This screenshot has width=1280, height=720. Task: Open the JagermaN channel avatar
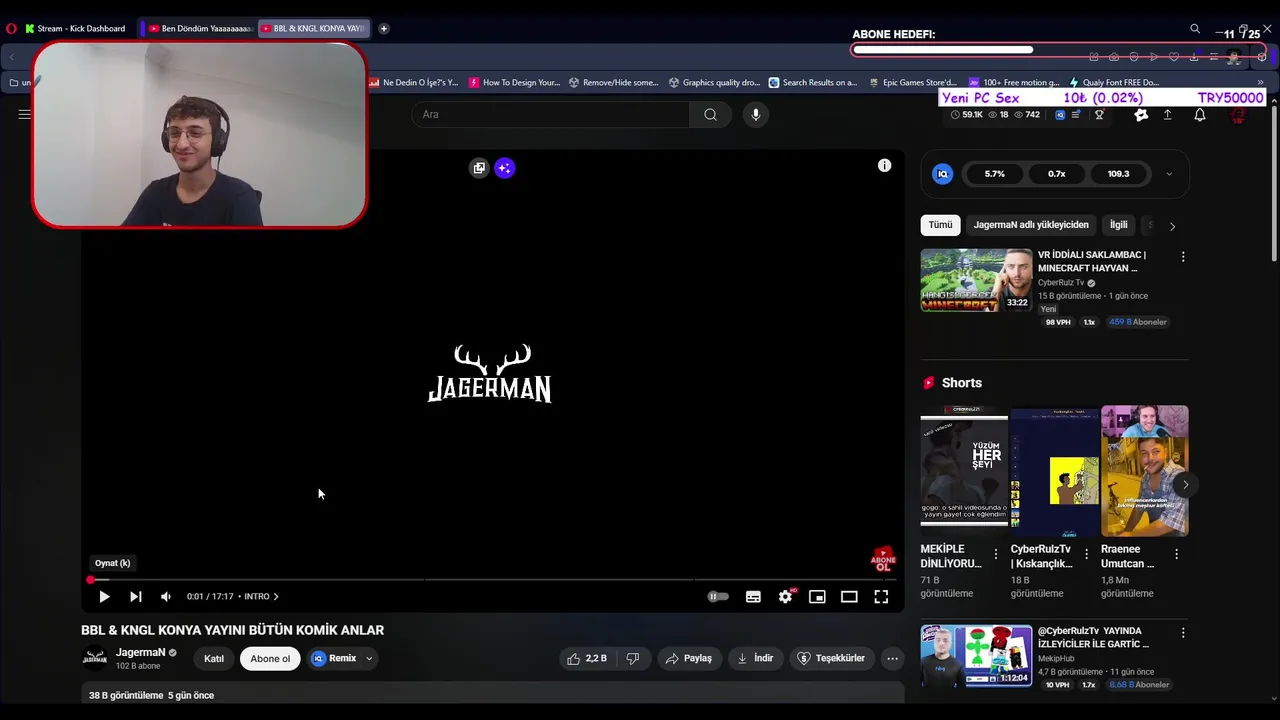[94, 658]
